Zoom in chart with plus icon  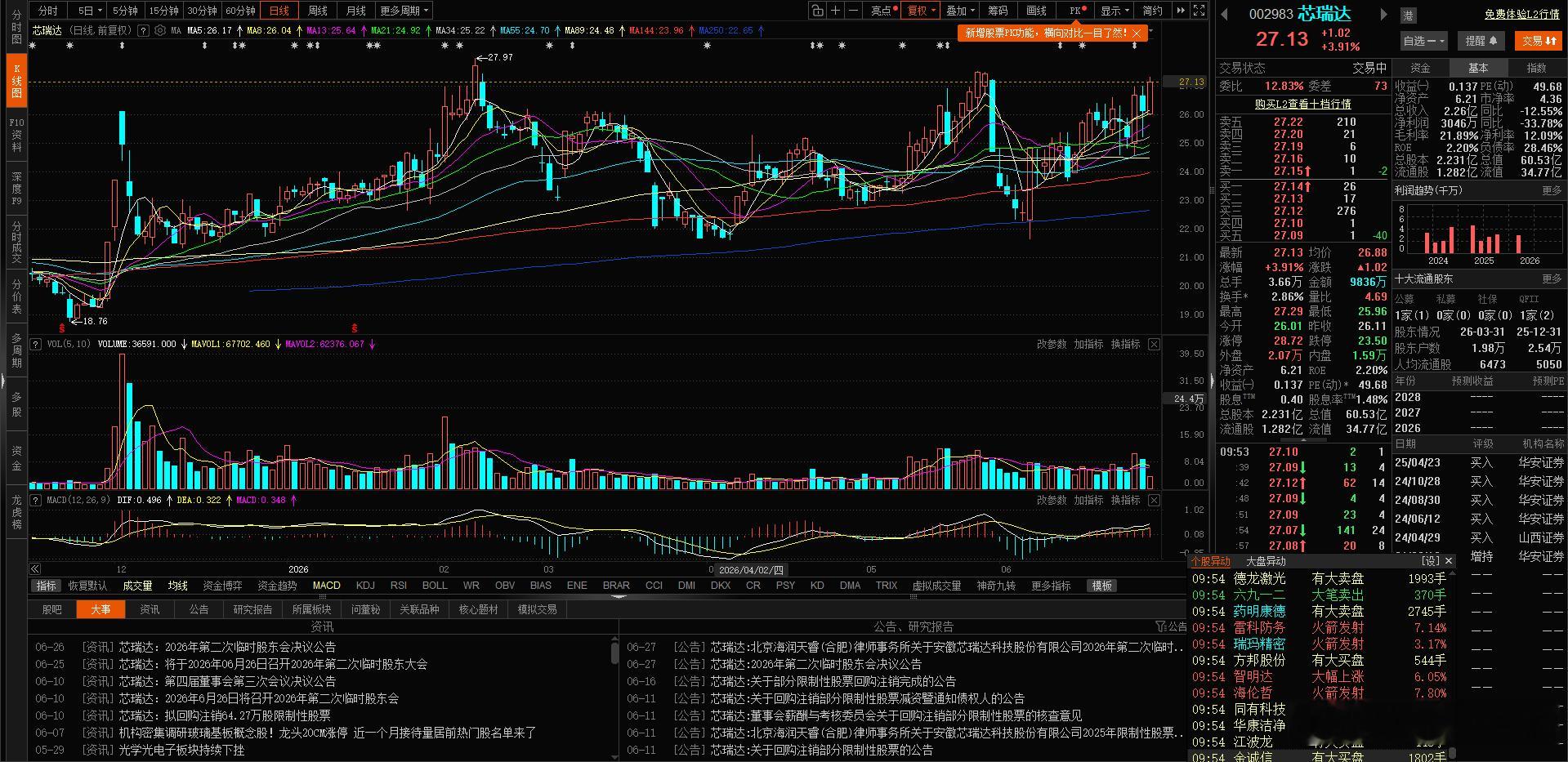click(835, 11)
